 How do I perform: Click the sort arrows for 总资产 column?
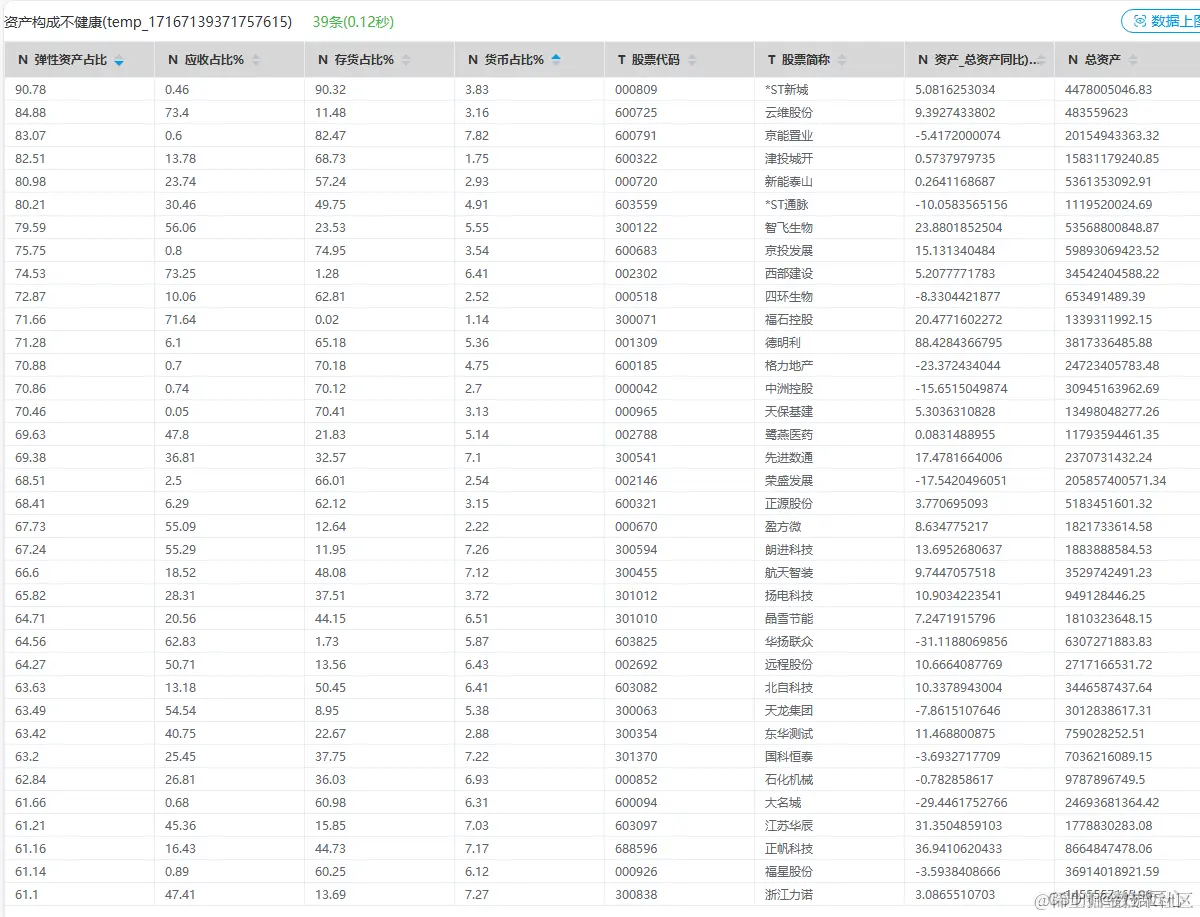click(1134, 60)
